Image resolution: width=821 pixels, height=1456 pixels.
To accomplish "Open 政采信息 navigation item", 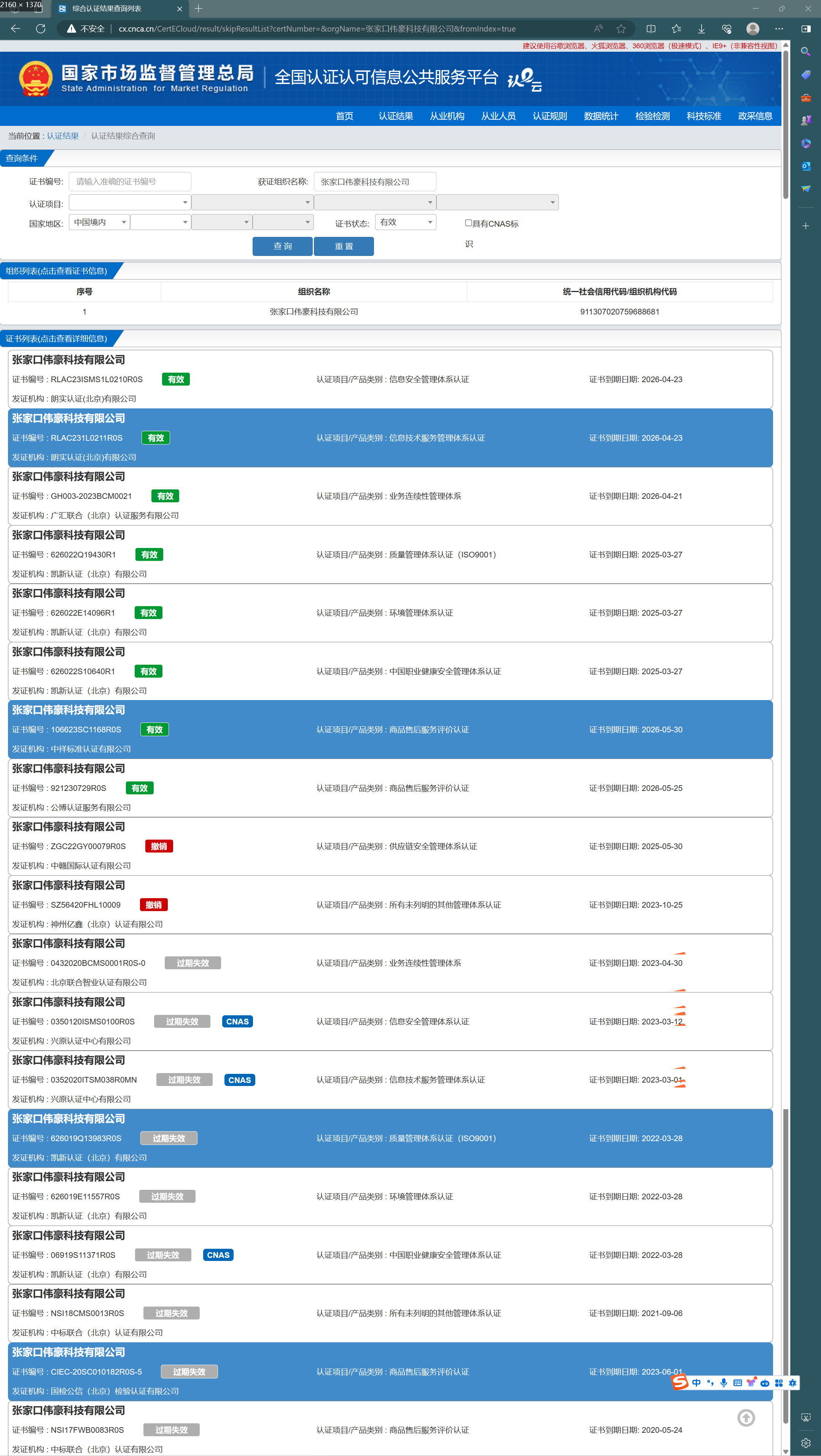I will 755,116.
